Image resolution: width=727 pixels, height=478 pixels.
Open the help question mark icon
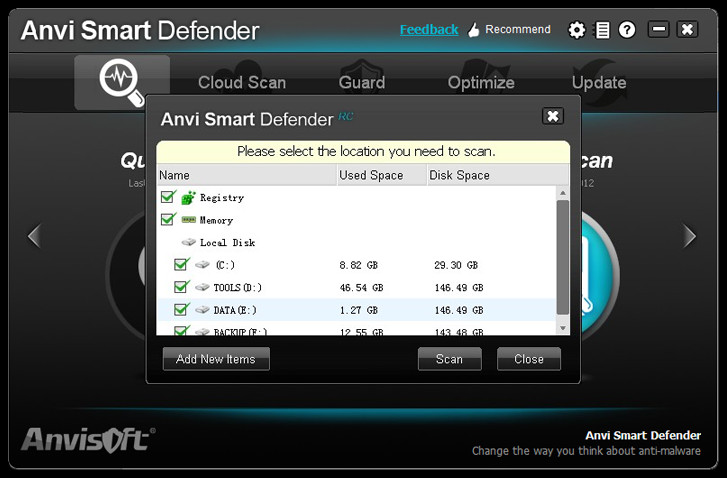click(627, 30)
